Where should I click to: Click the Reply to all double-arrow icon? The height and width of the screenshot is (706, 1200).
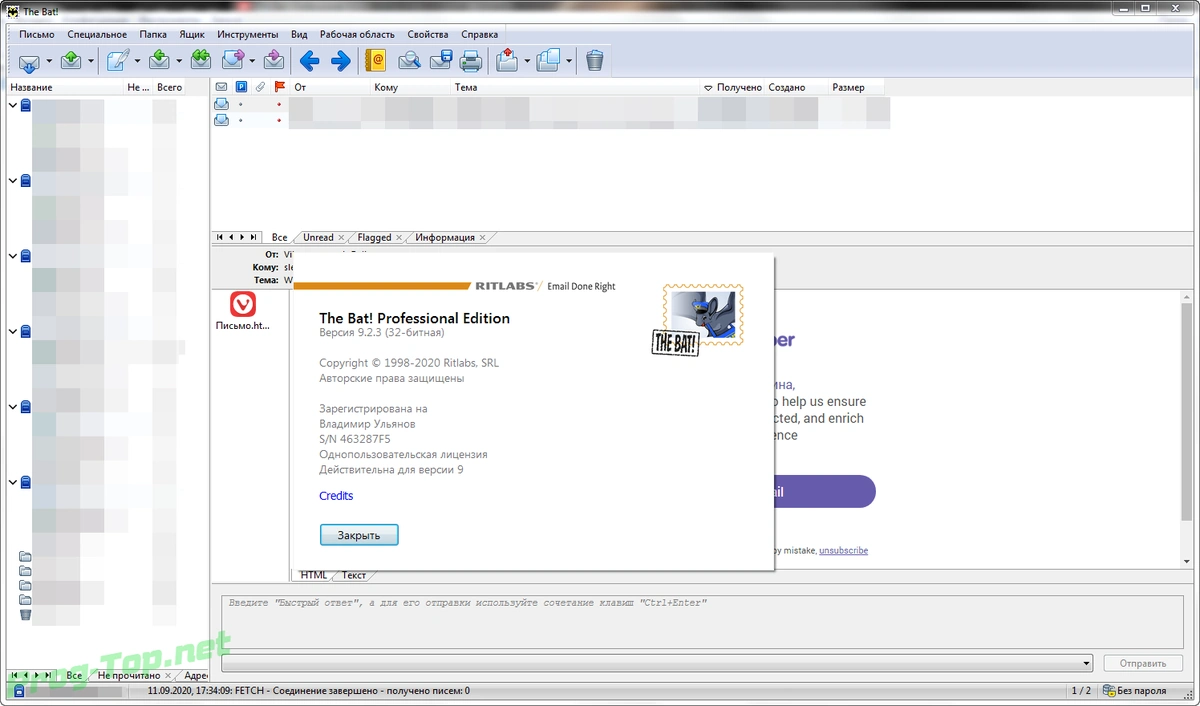tap(201, 61)
